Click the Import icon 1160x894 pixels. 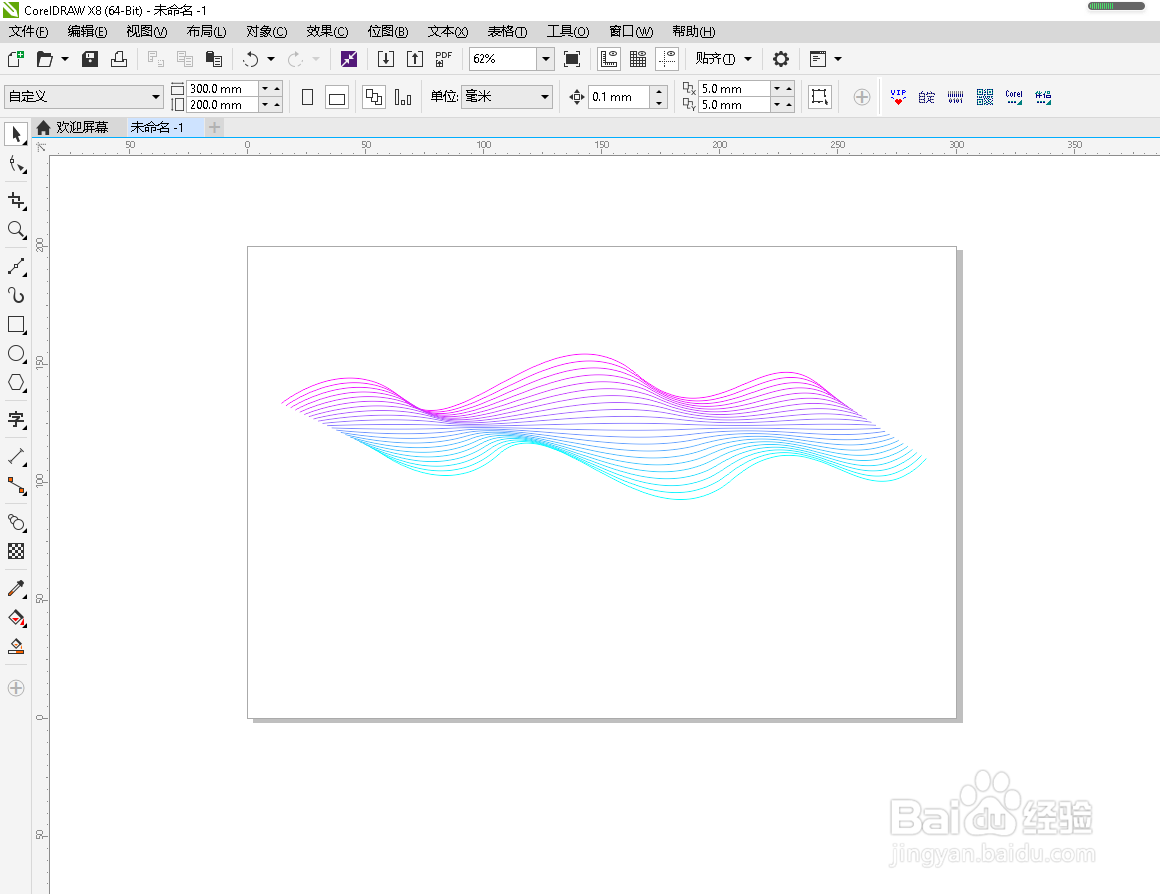[386, 59]
